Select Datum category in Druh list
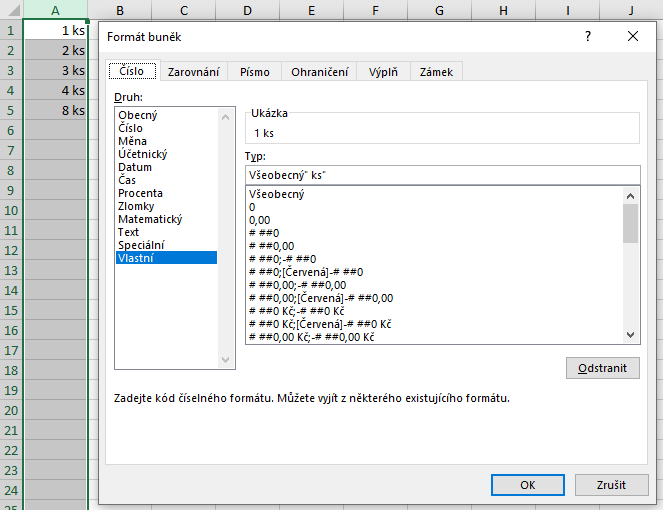The width and height of the screenshot is (663, 510). click(x=135, y=167)
